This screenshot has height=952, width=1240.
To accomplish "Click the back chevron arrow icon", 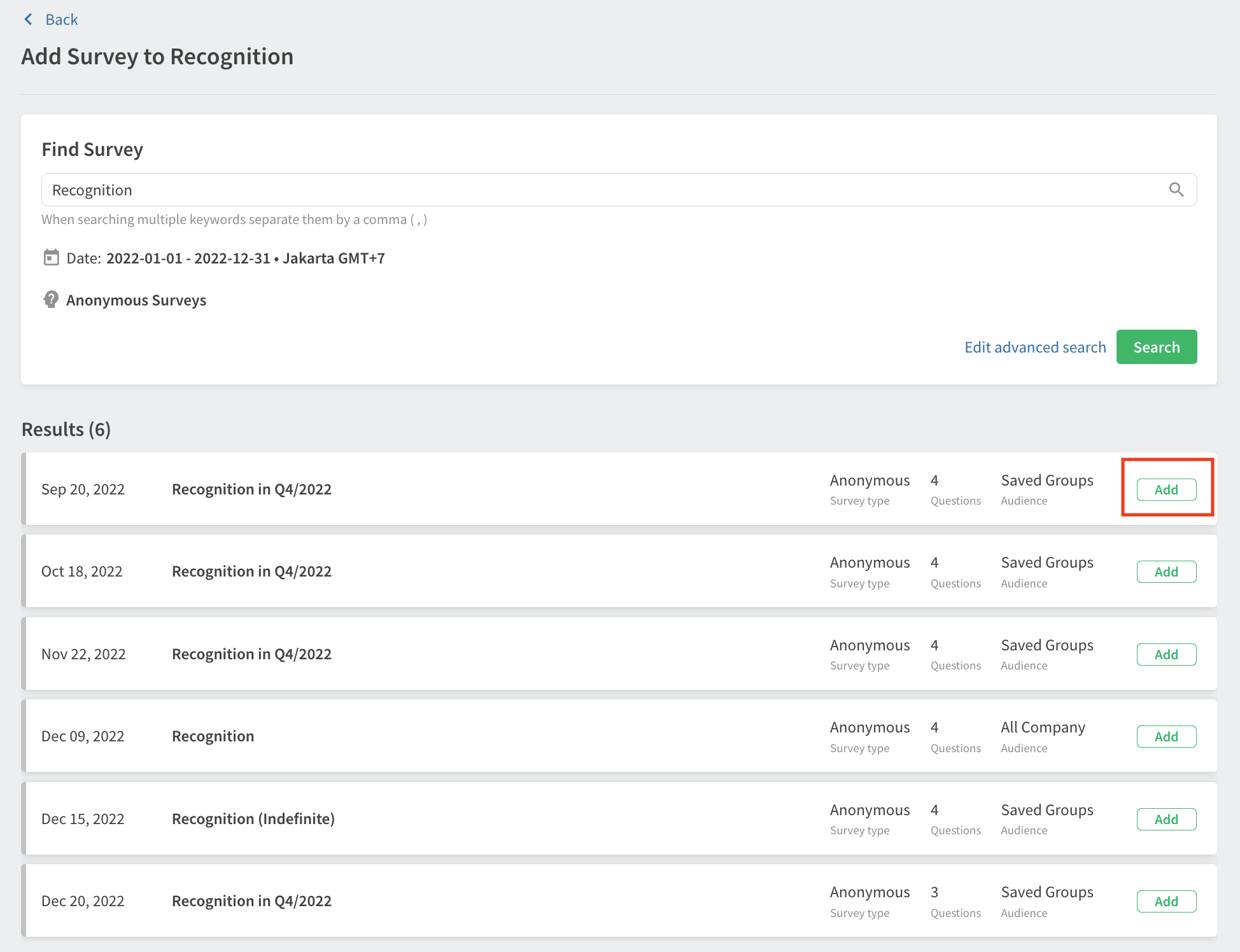I will pyautogui.click(x=28, y=20).
